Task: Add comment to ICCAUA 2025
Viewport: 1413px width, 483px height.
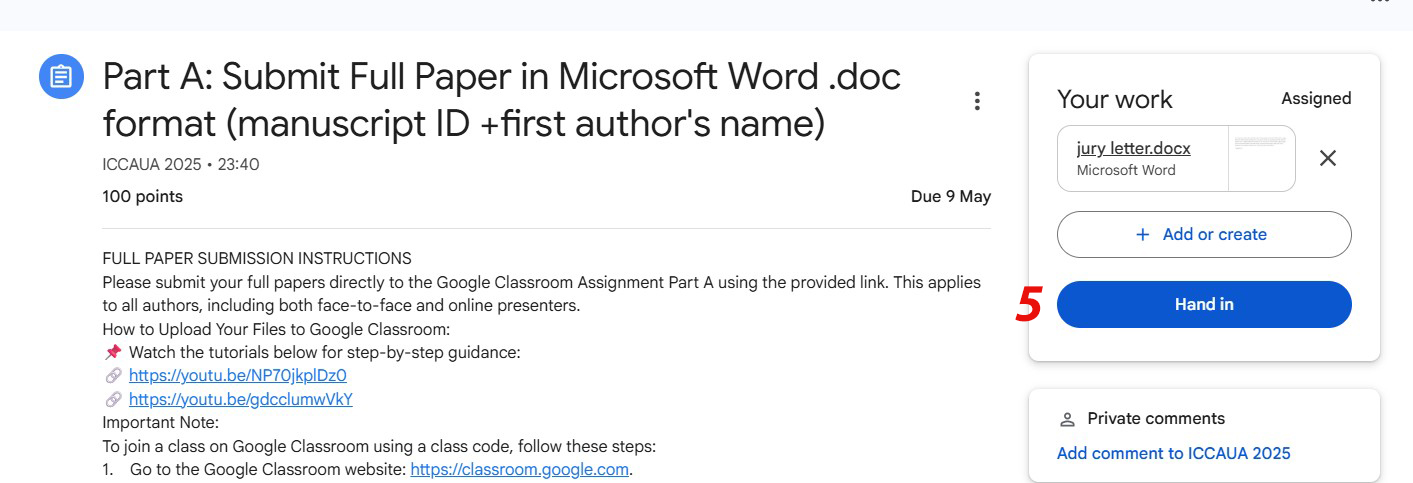Action: [x=1173, y=453]
